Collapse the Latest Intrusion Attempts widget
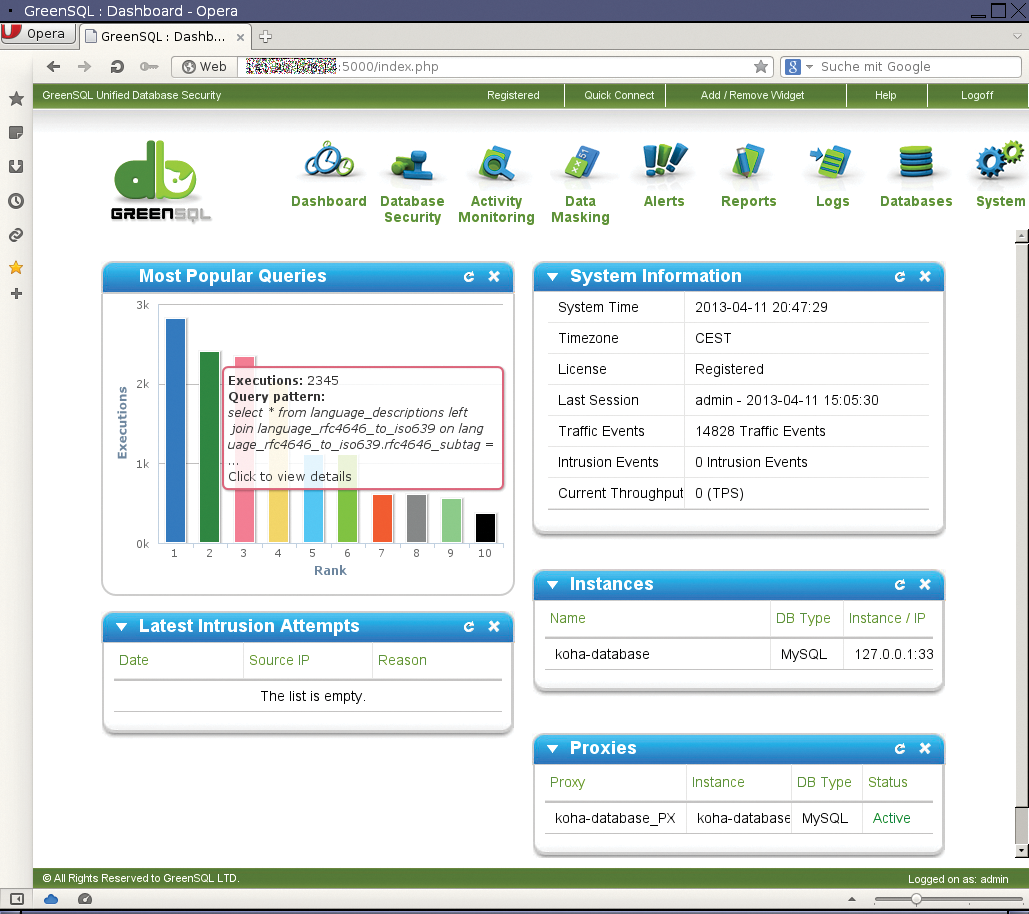Viewport: 1029px width, 914px height. point(121,627)
